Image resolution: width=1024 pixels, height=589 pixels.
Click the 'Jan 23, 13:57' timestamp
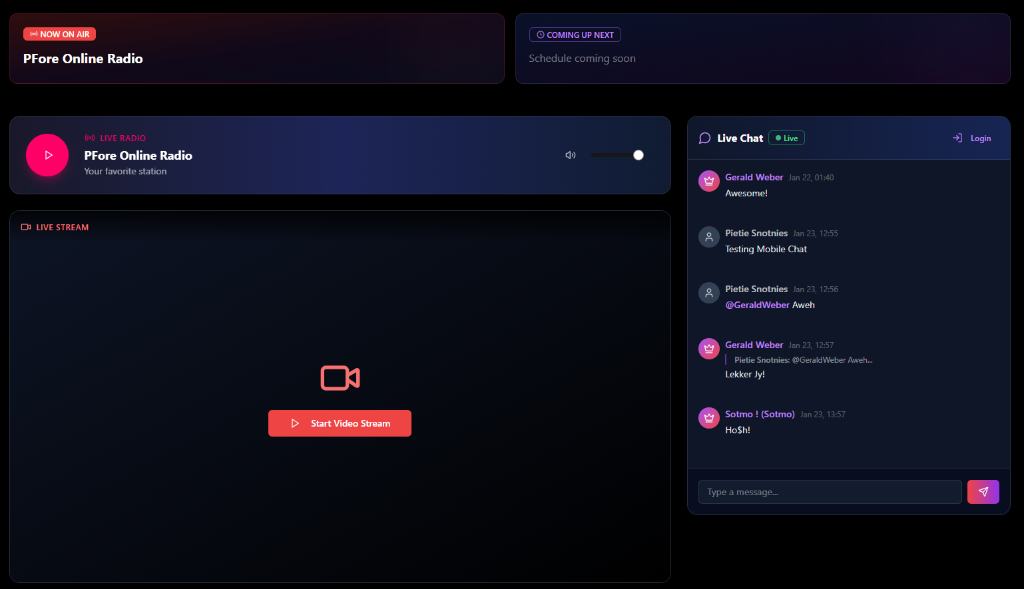pos(823,415)
